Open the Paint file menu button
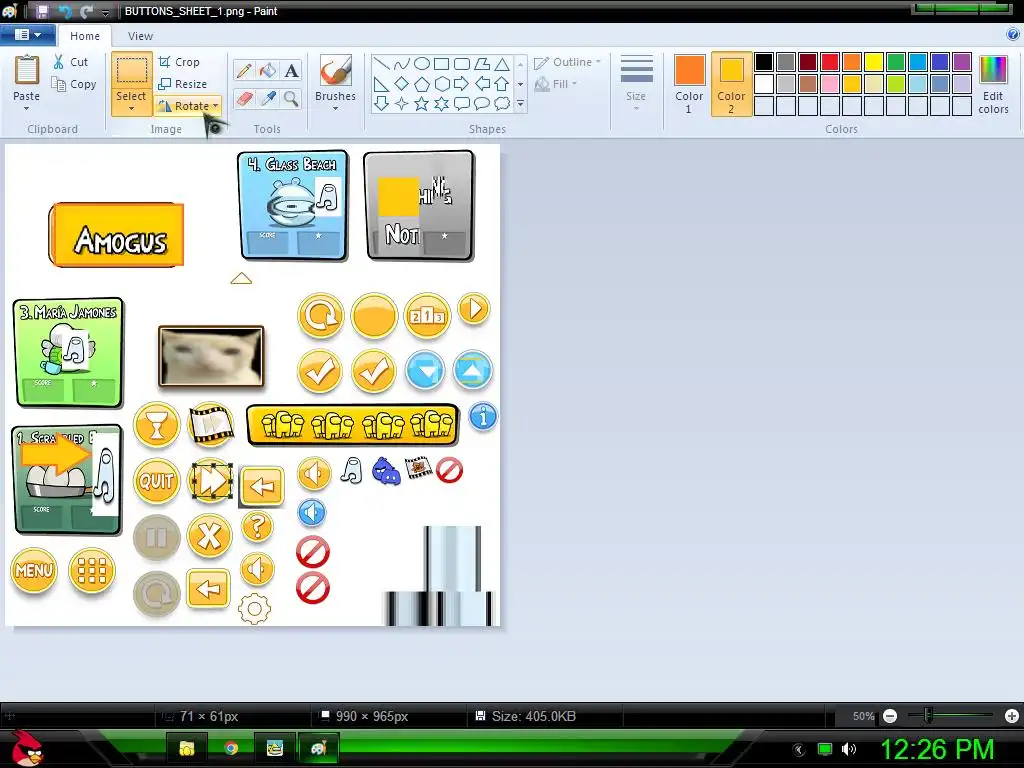 [27, 35]
